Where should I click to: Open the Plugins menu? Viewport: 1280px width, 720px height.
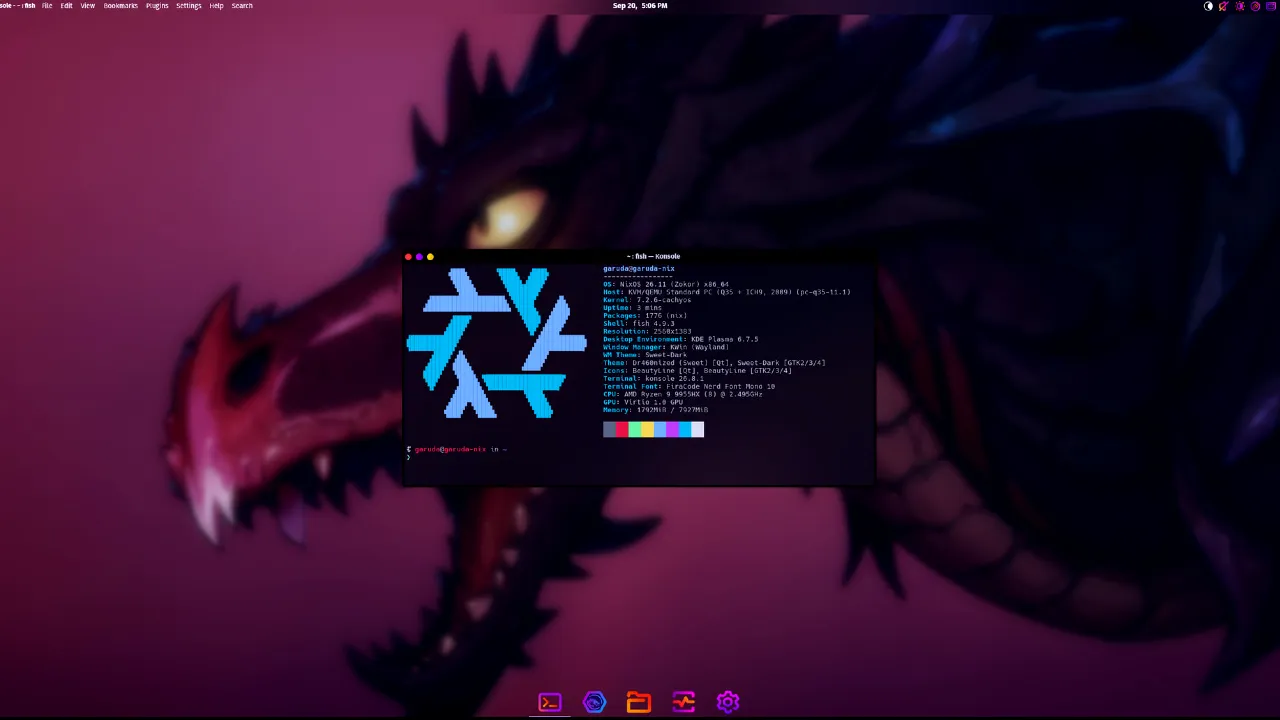click(x=157, y=6)
